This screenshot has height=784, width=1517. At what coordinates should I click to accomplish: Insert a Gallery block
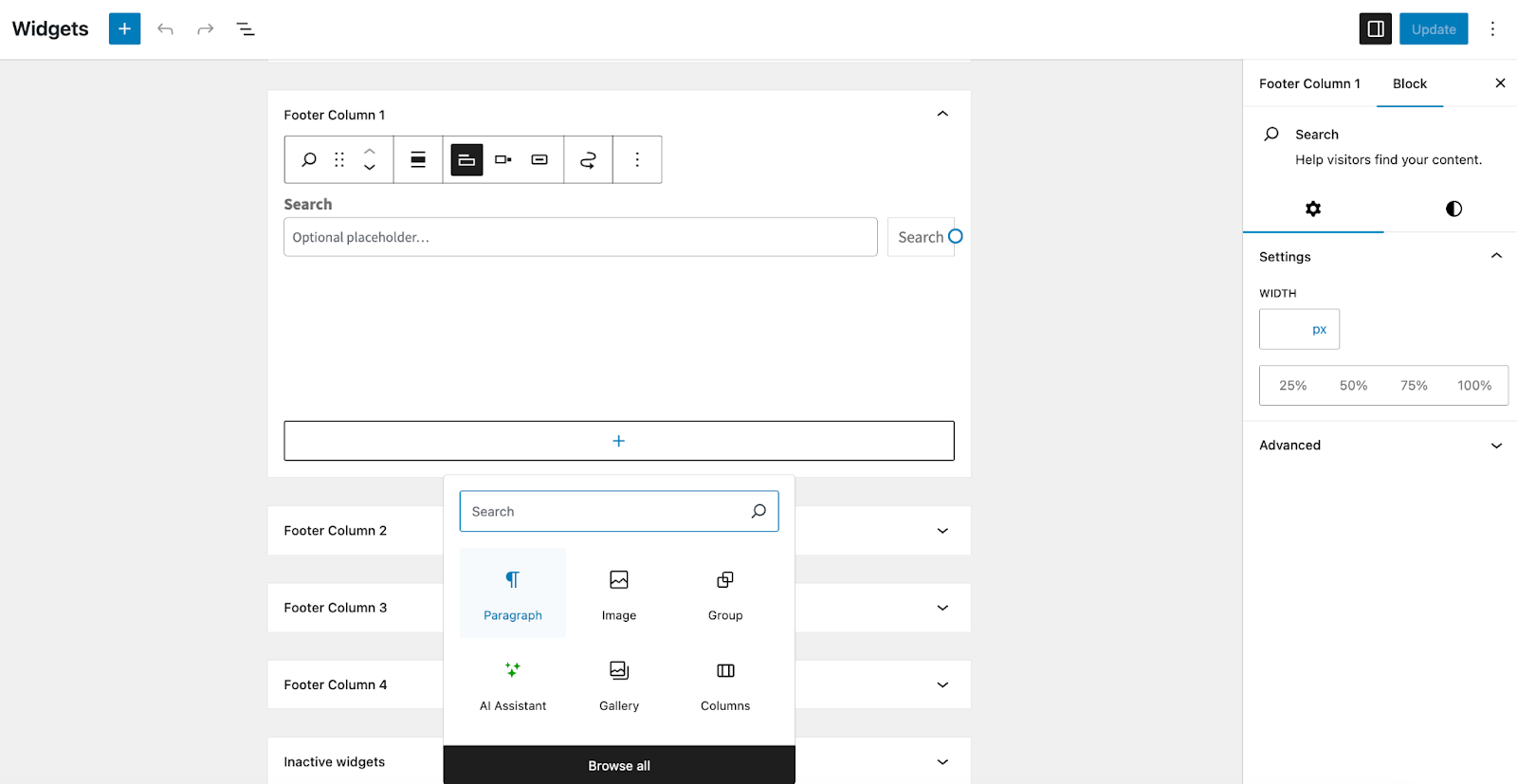tap(619, 684)
